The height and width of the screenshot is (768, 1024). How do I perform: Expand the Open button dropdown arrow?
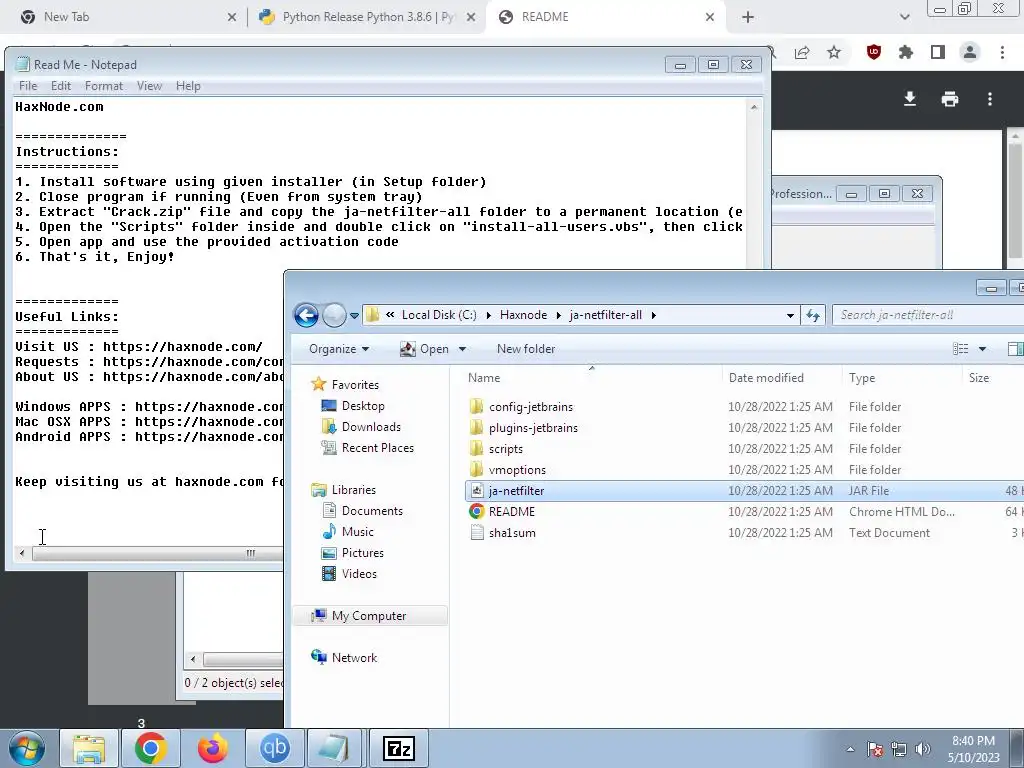[x=462, y=349]
